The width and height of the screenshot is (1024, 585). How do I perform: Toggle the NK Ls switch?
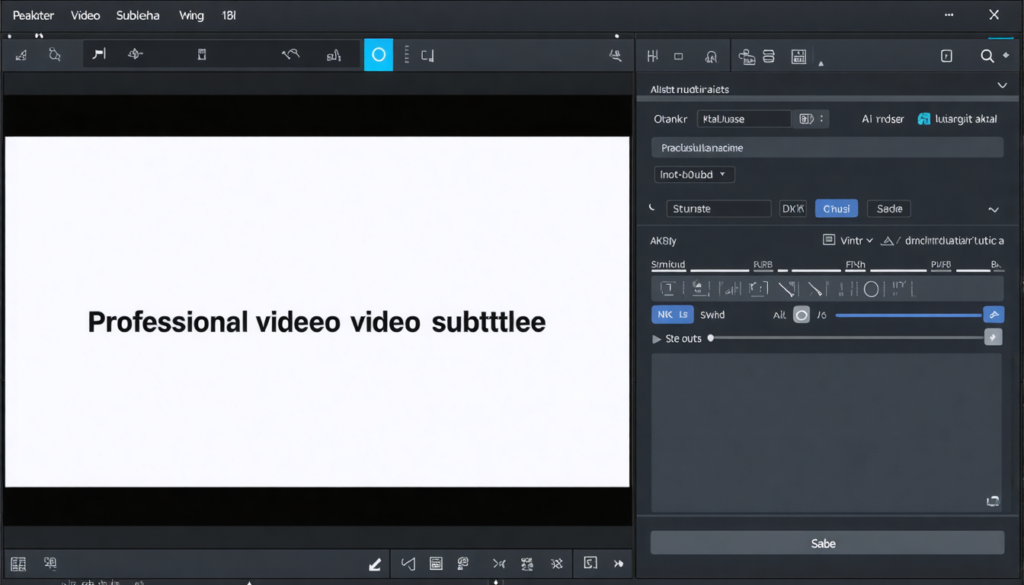(671, 314)
